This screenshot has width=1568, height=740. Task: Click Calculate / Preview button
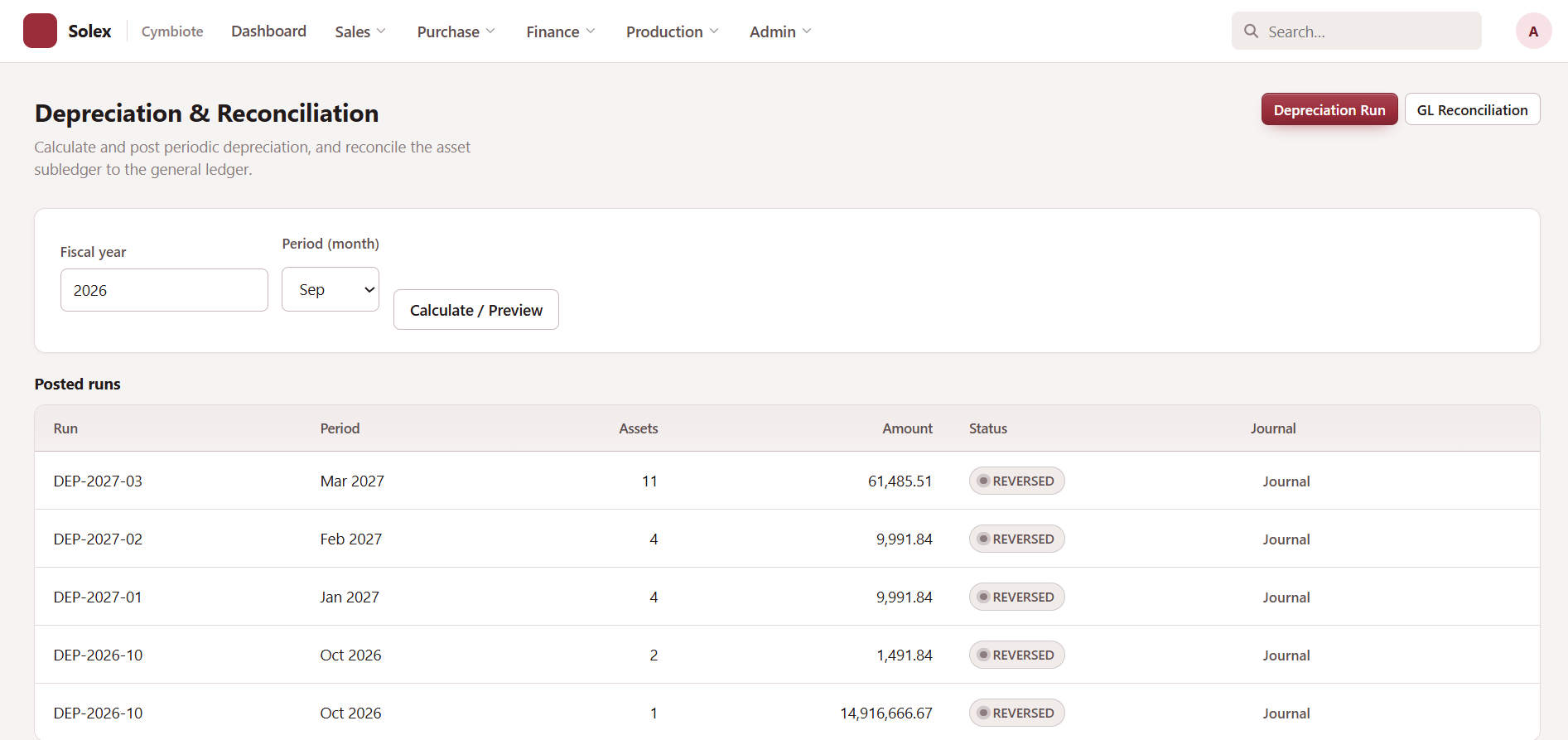(x=476, y=310)
